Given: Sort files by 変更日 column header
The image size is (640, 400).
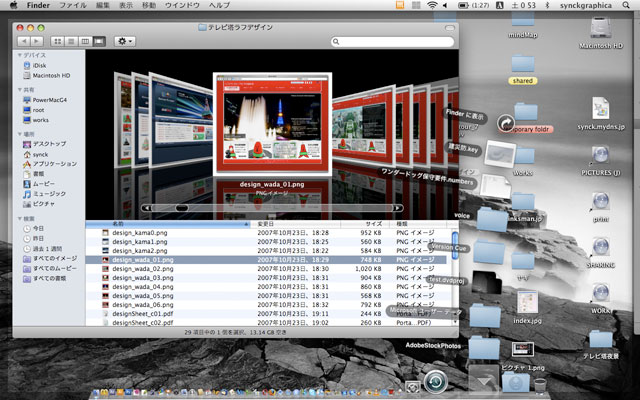Looking at the screenshot, I should click(296, 224).
